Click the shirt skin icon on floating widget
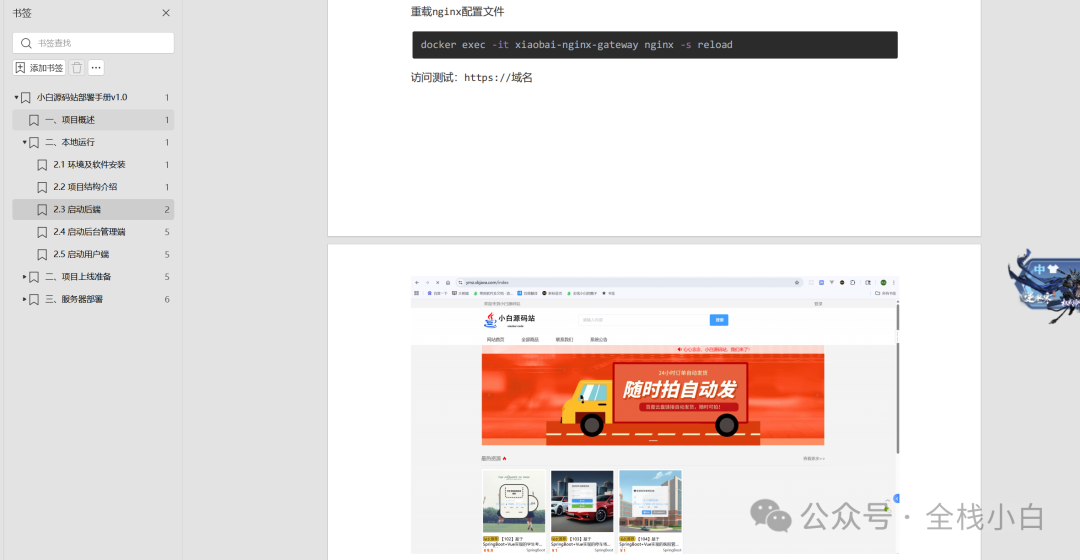 (1053, 269)
